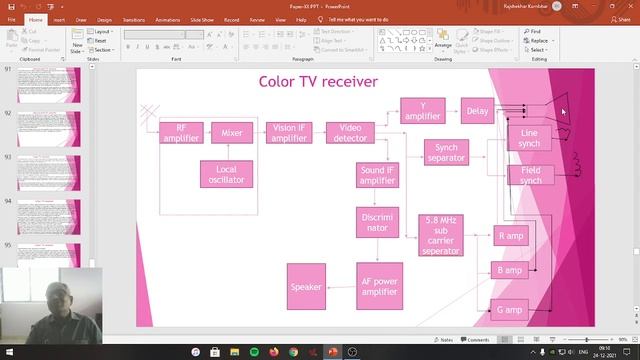The height and width of the screenshot is (360, 640).
Task: Open the Windows Start menu
Action: pyautogui.click(x=9, y=352)
